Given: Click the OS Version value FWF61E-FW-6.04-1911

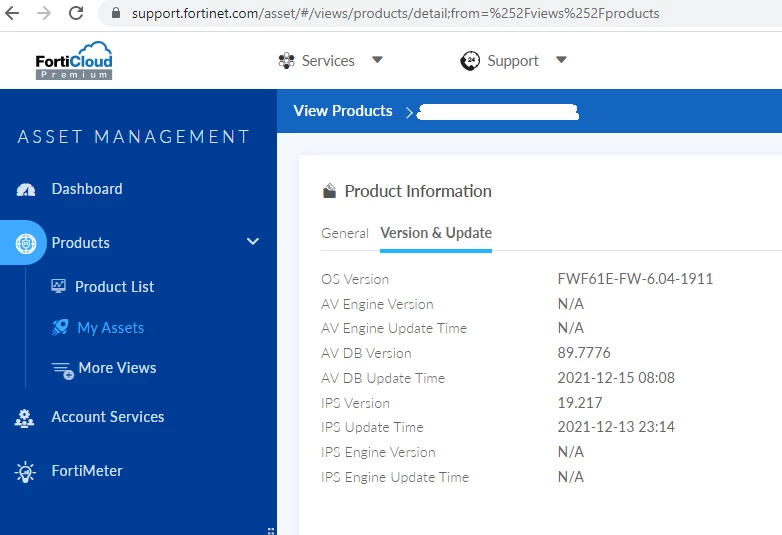Looking at the screenshot, I should coord(635,279).
